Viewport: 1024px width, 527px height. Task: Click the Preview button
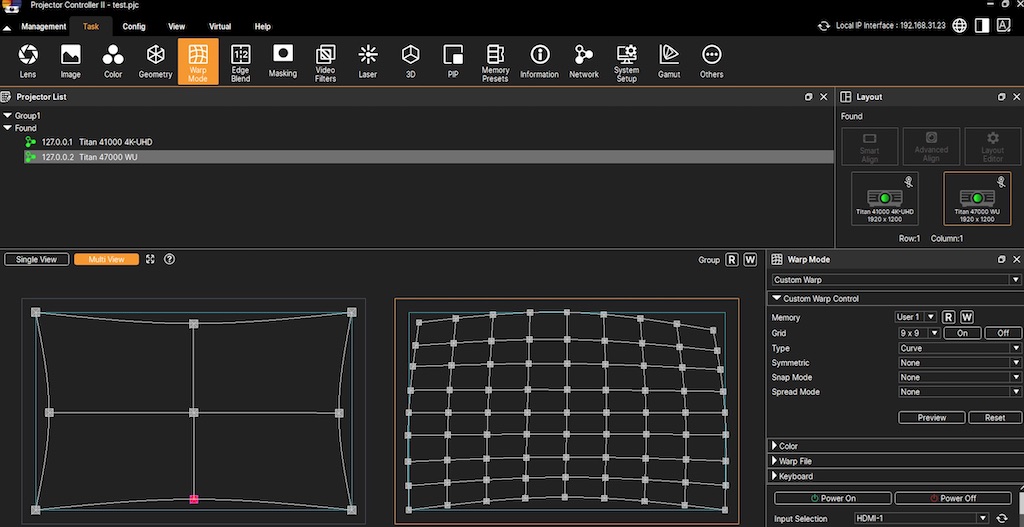click(931, 418)
